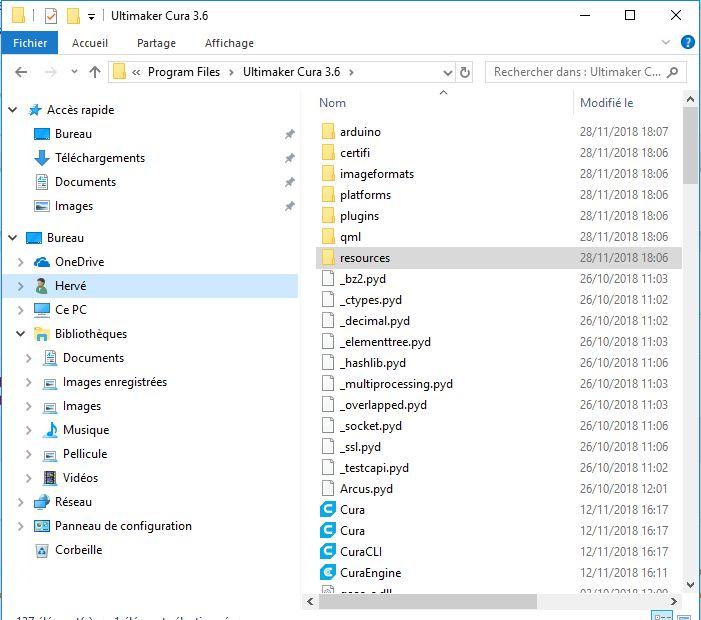Navigate to Program Files breadcrumb
The height and width of the screenshot is (620, 701).
pyautogui.click(x=184, y=72)
